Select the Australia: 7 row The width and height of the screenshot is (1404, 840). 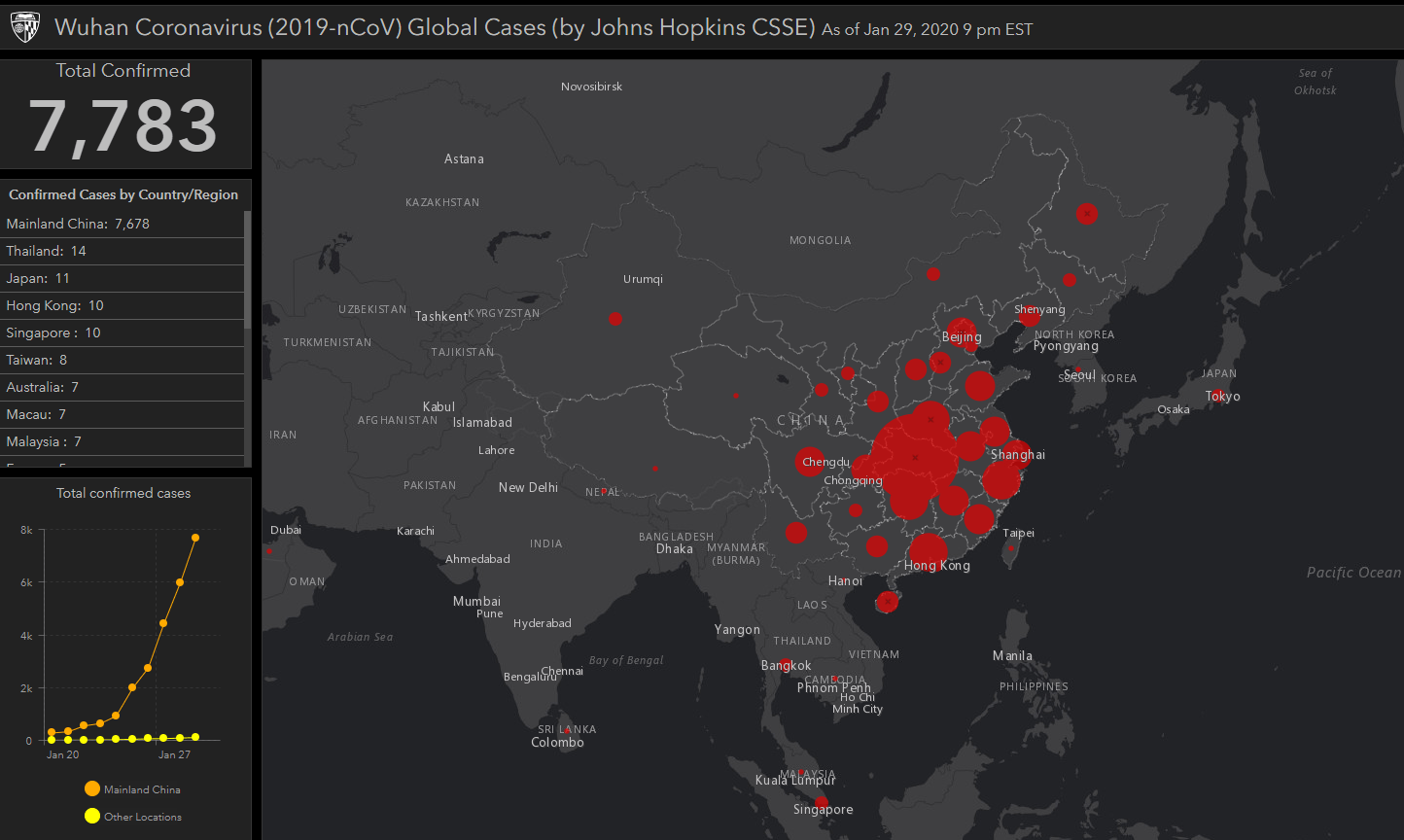(x=122, y=387)
